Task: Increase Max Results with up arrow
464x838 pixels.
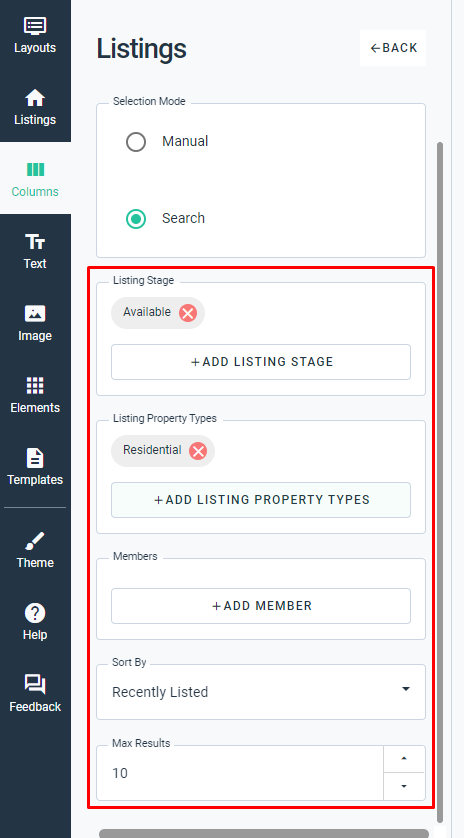Action: tap(404, 759)
